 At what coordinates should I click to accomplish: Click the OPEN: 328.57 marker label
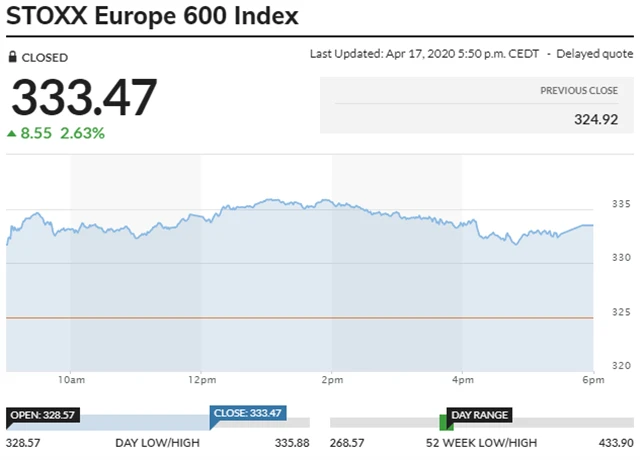(x=43, y=414)
